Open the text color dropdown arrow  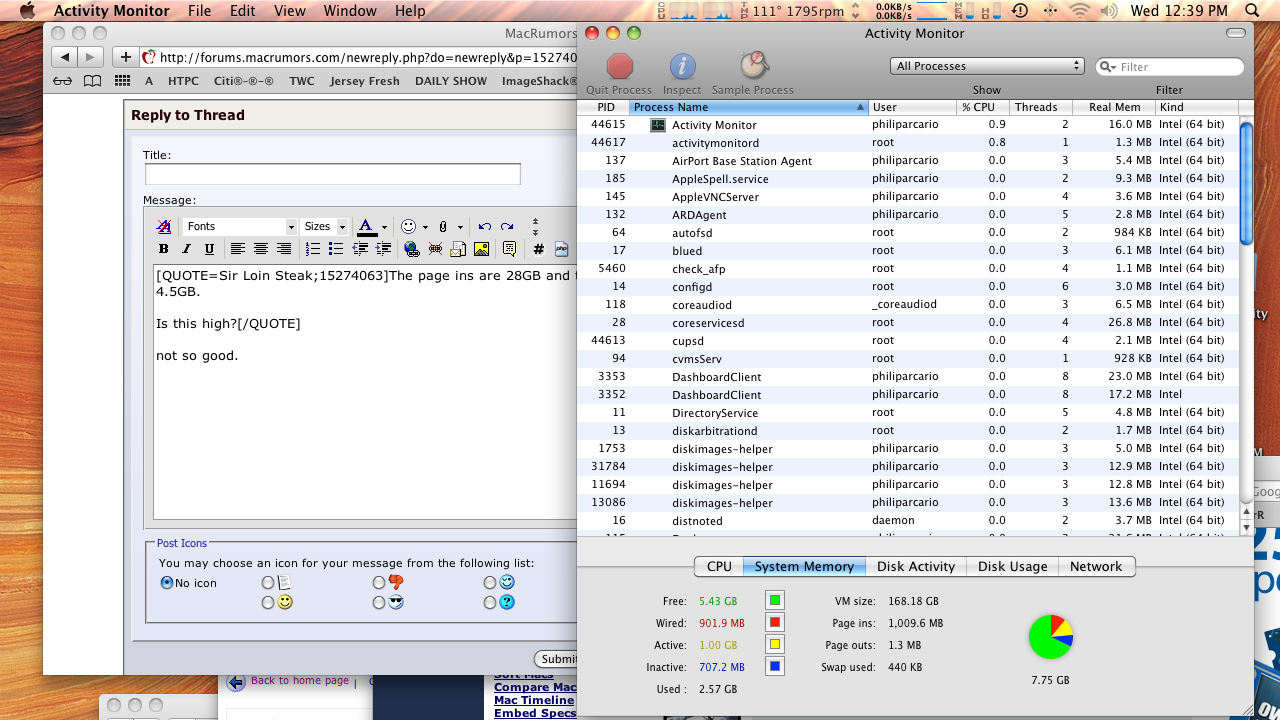[x=384, y=227]
